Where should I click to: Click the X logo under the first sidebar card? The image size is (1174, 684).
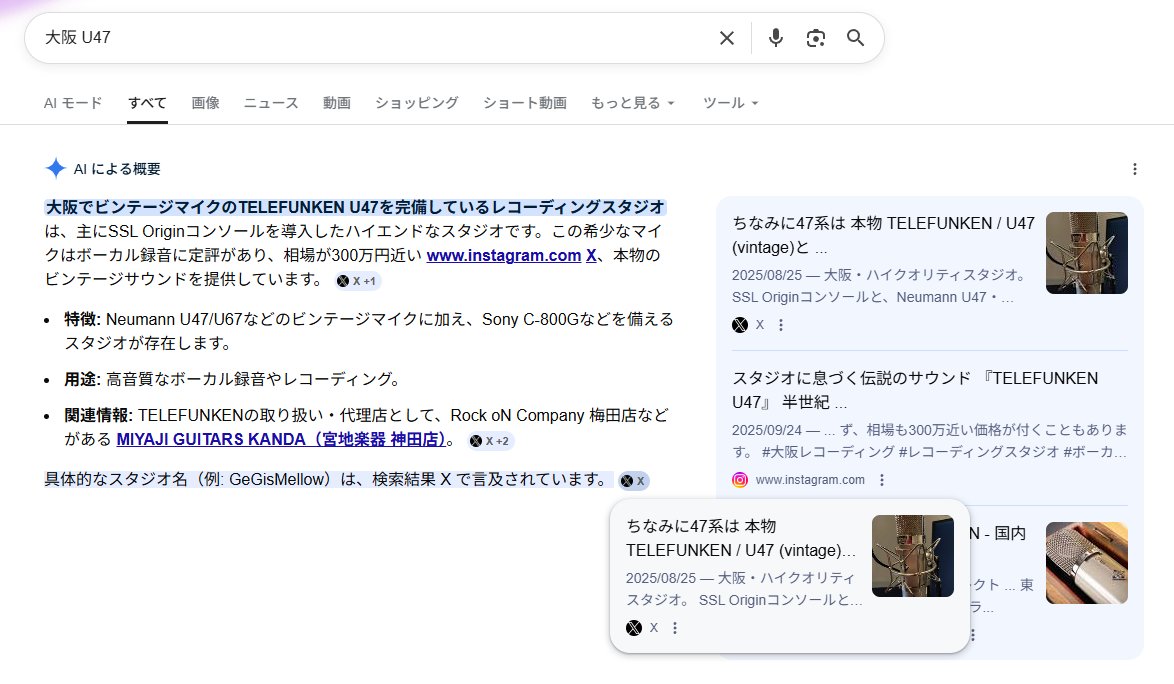tap(740, 325)
